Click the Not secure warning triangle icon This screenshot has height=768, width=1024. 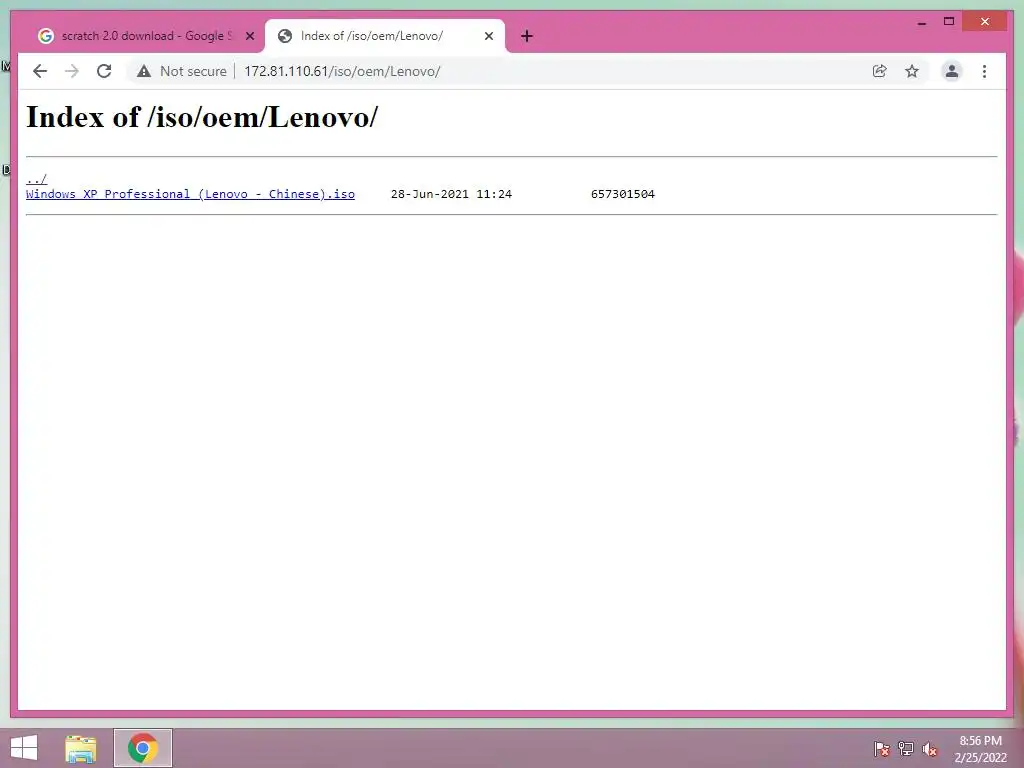(x=144, y=71)
